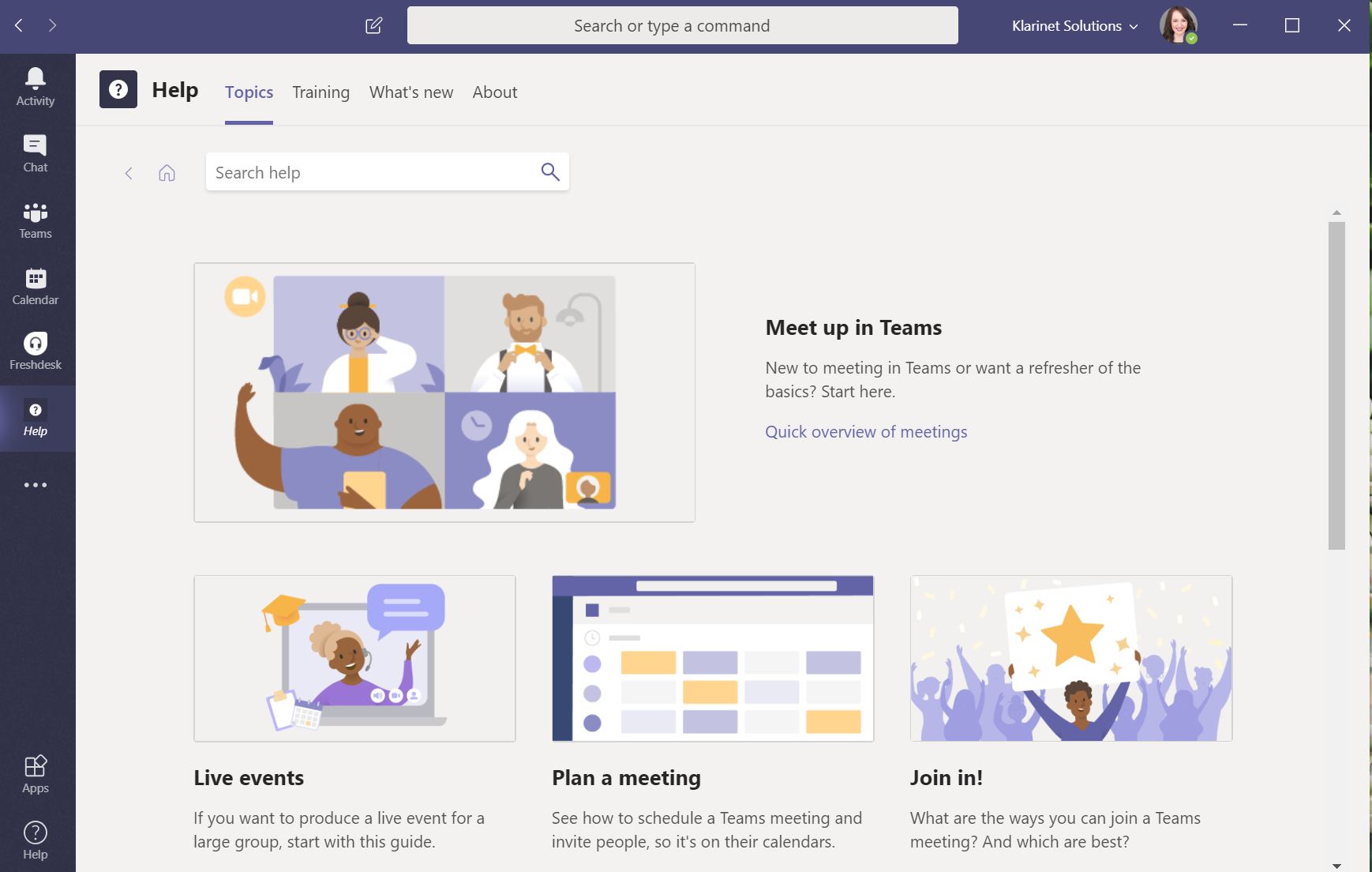The height and width of the screenshot is (872, 1372).
Task: Click the Join in! description text
Action: tap(1055, 830)
